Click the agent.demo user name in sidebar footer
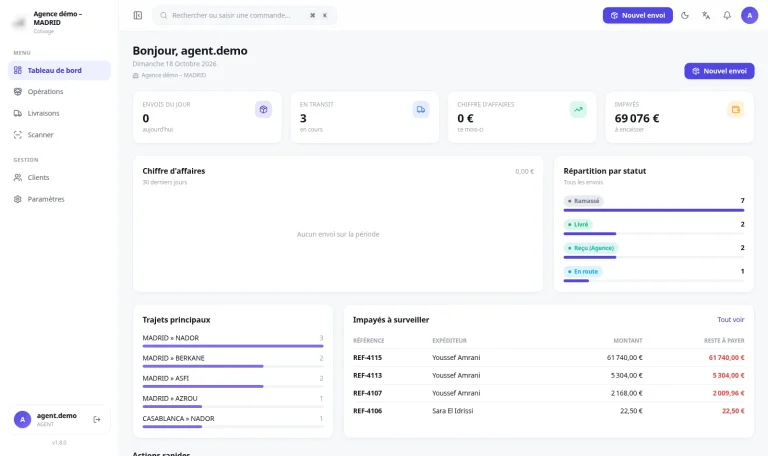This screenshot has width=768, height=456. point(57,415)
